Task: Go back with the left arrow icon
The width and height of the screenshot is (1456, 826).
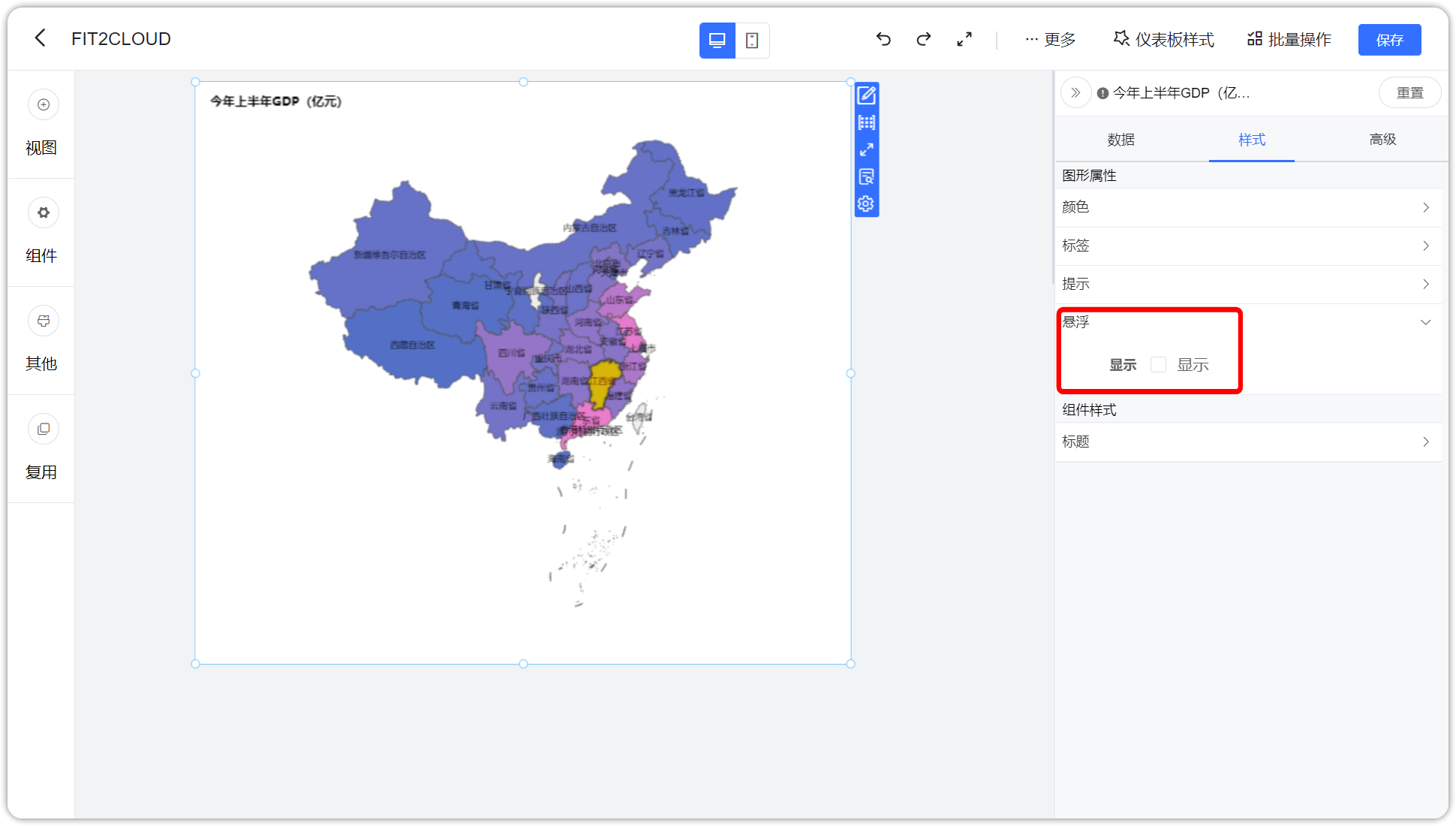Action: [x=41, y=38]
